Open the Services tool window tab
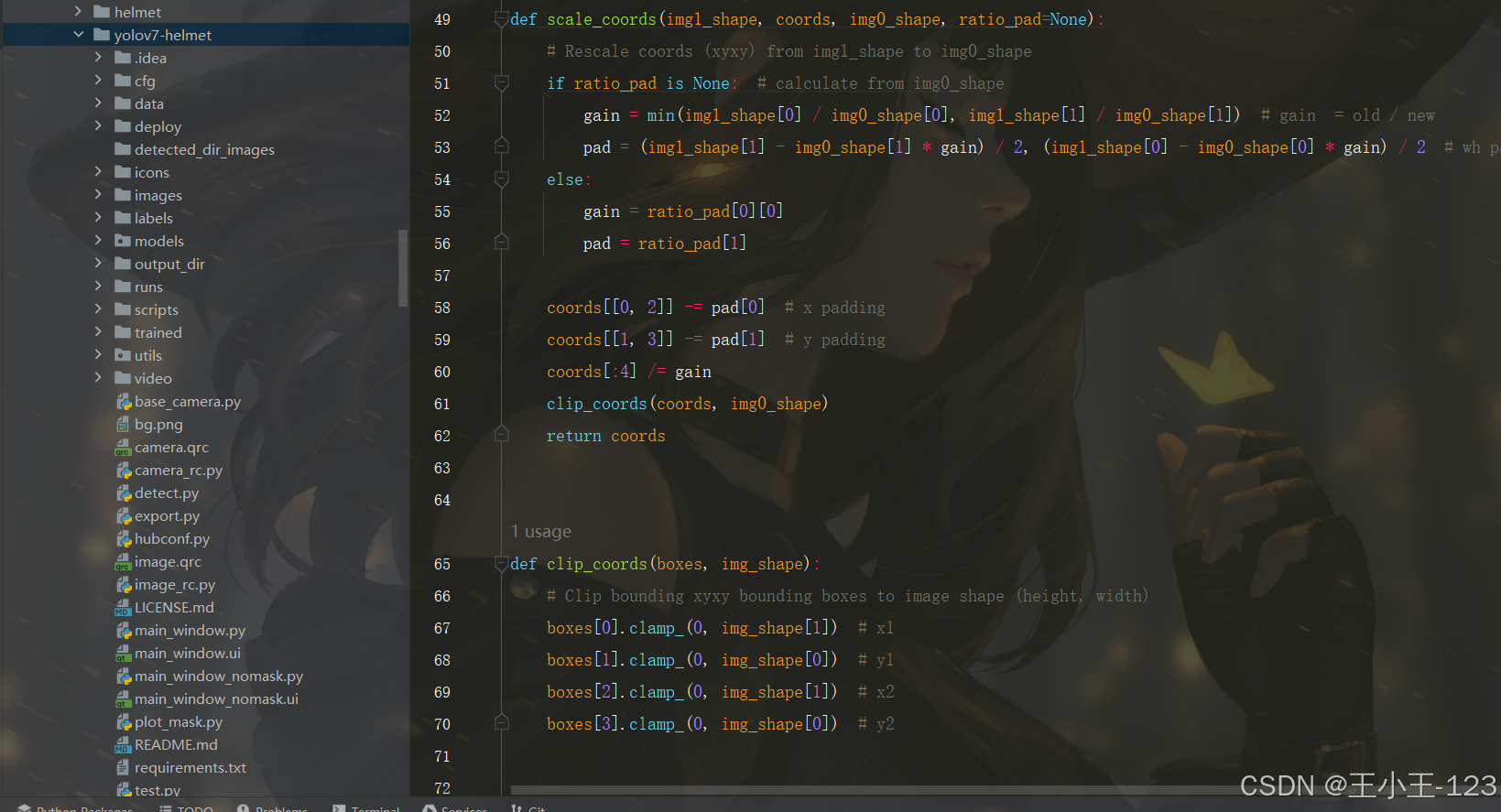Viewport: 1501px width, 812px height. (x=454, y=808)
